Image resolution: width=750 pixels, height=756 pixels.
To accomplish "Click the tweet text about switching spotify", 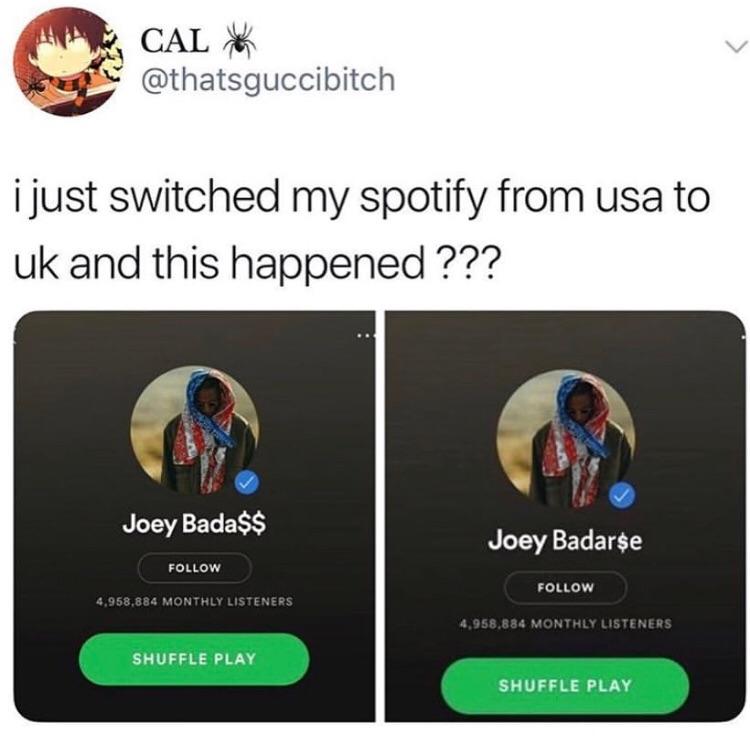I will click(362, 230).
